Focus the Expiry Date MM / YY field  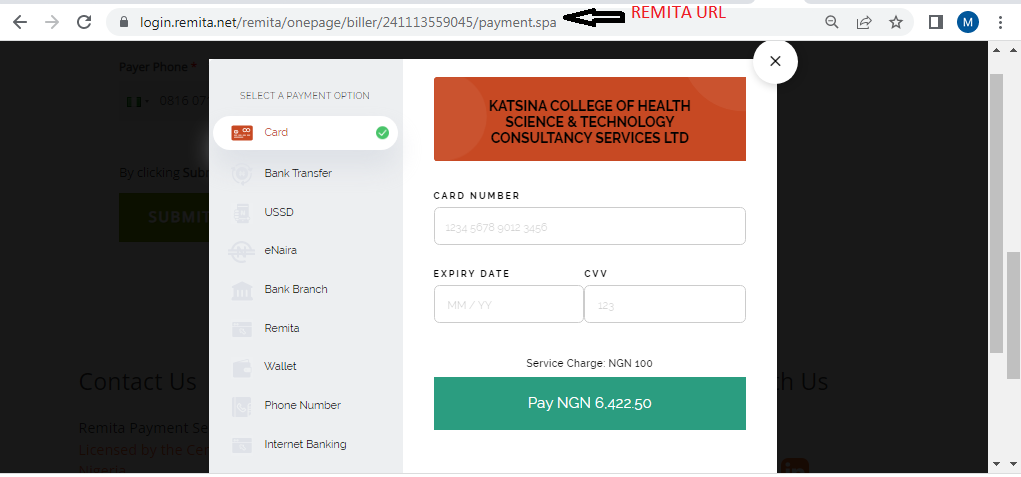point(508,304)
